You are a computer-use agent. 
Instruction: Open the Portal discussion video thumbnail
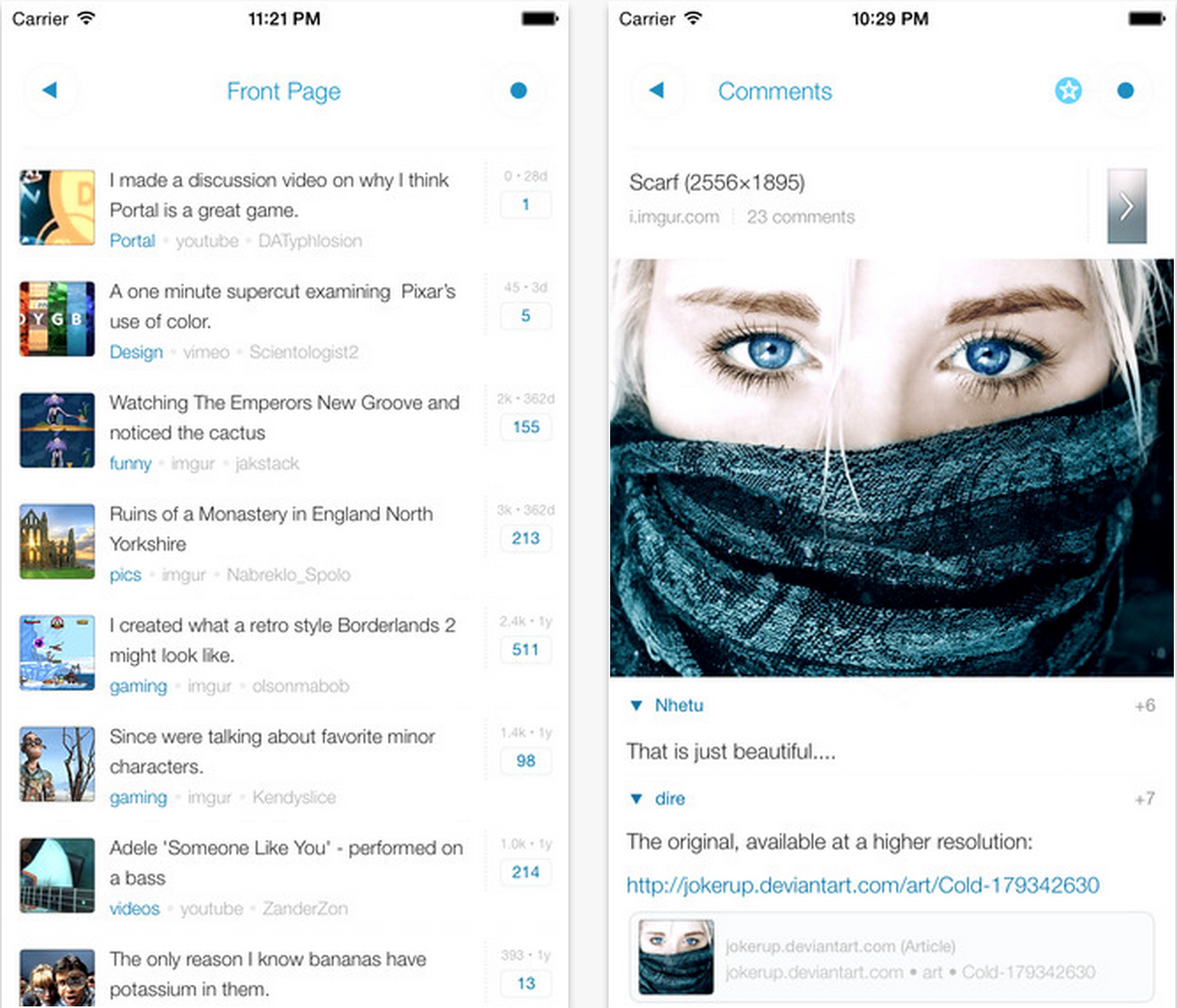[x=57, y=207]
